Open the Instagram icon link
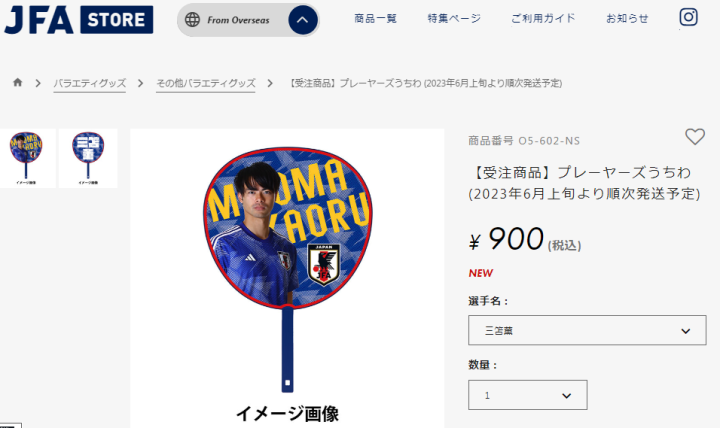The image size is (720, 428). point(688,17)
